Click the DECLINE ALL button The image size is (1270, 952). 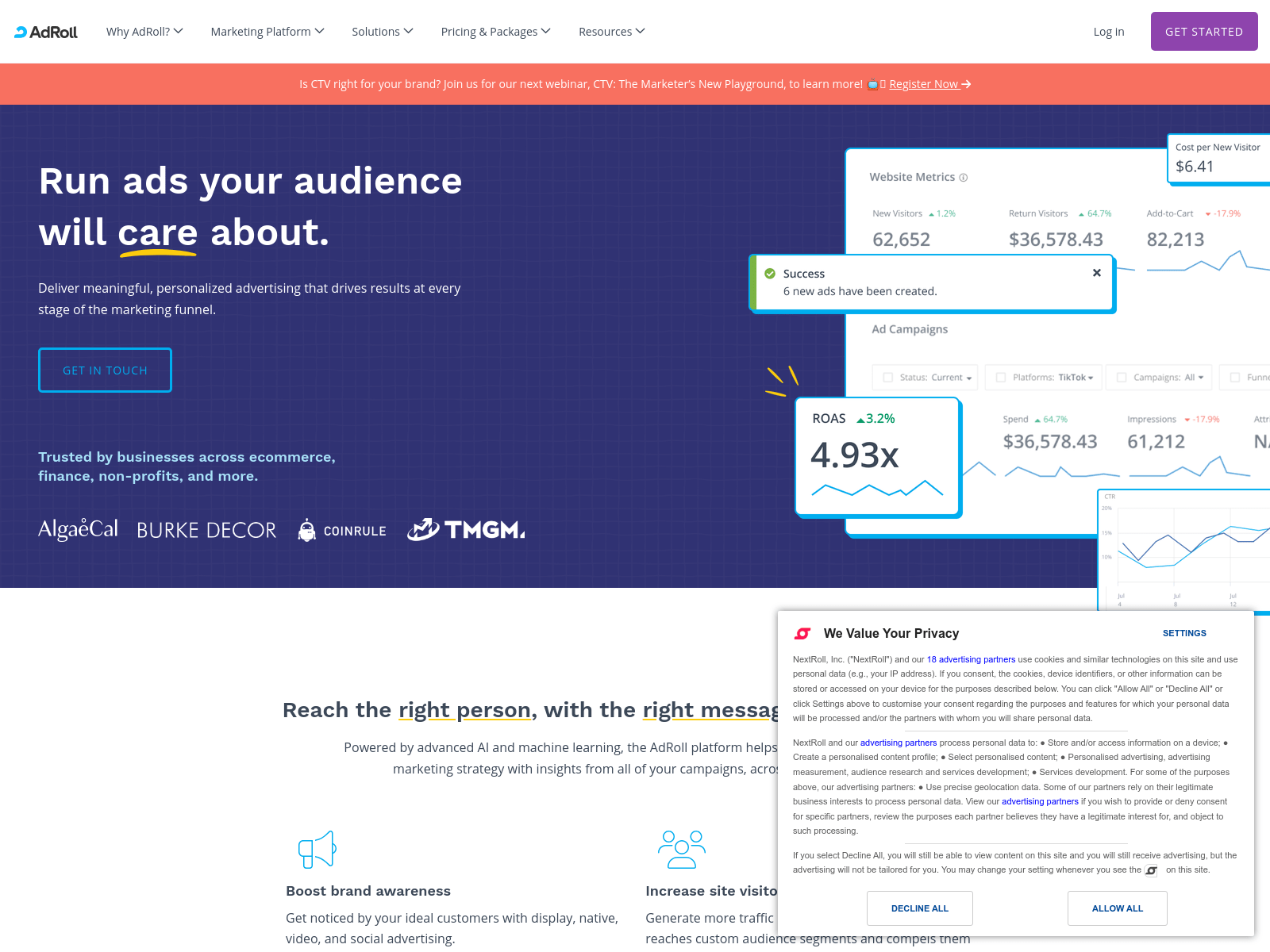pos(920,908)
